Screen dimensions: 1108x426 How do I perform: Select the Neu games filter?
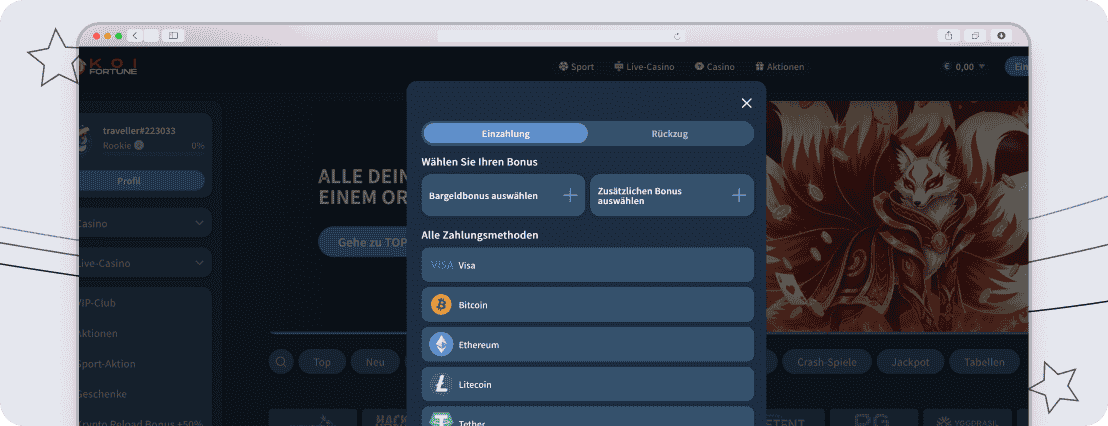click(375, 362)
